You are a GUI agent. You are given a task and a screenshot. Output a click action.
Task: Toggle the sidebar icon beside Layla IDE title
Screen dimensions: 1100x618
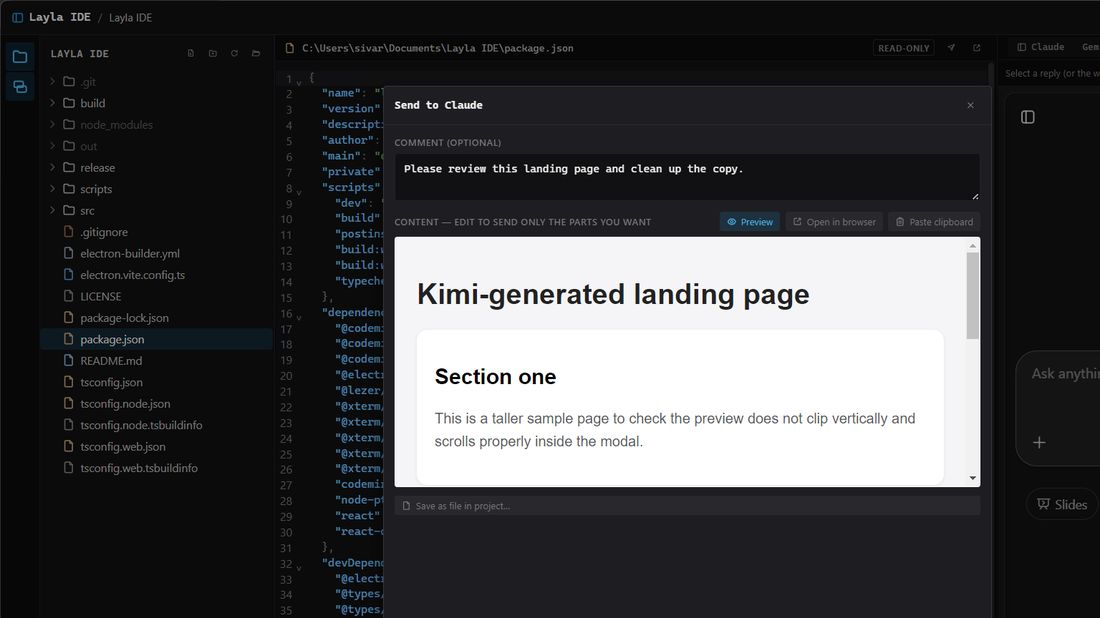(18, 18)
